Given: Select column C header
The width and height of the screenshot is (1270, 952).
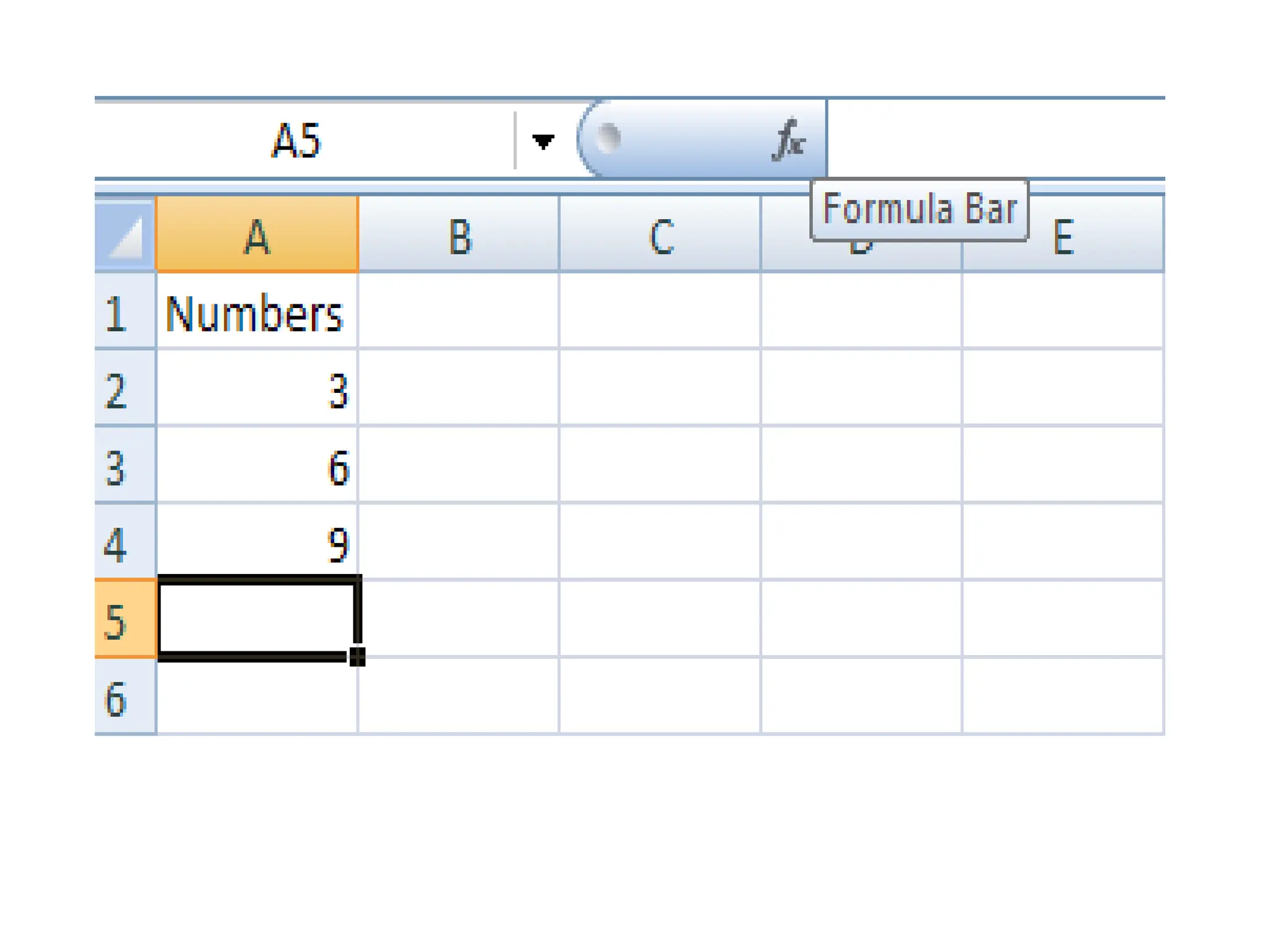Looking at the screenshot, I should (x=660, y=236).
